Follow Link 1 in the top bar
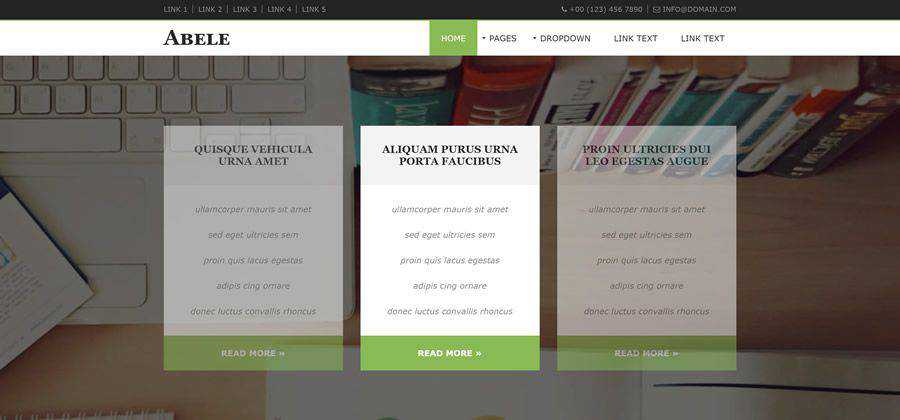Screen dimensions: 900x420 click(176, 10)
